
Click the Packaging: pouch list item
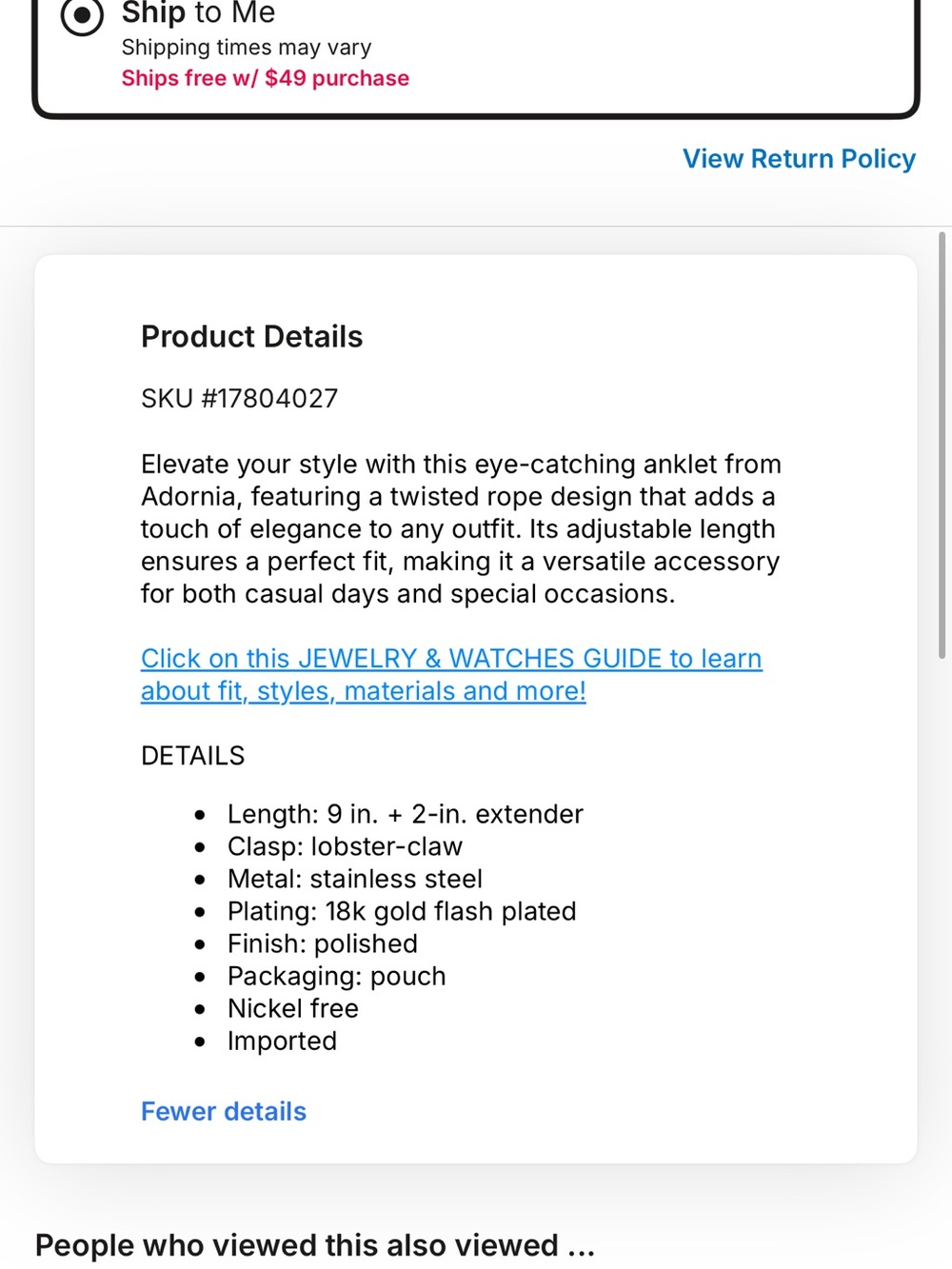click(336, 976)
